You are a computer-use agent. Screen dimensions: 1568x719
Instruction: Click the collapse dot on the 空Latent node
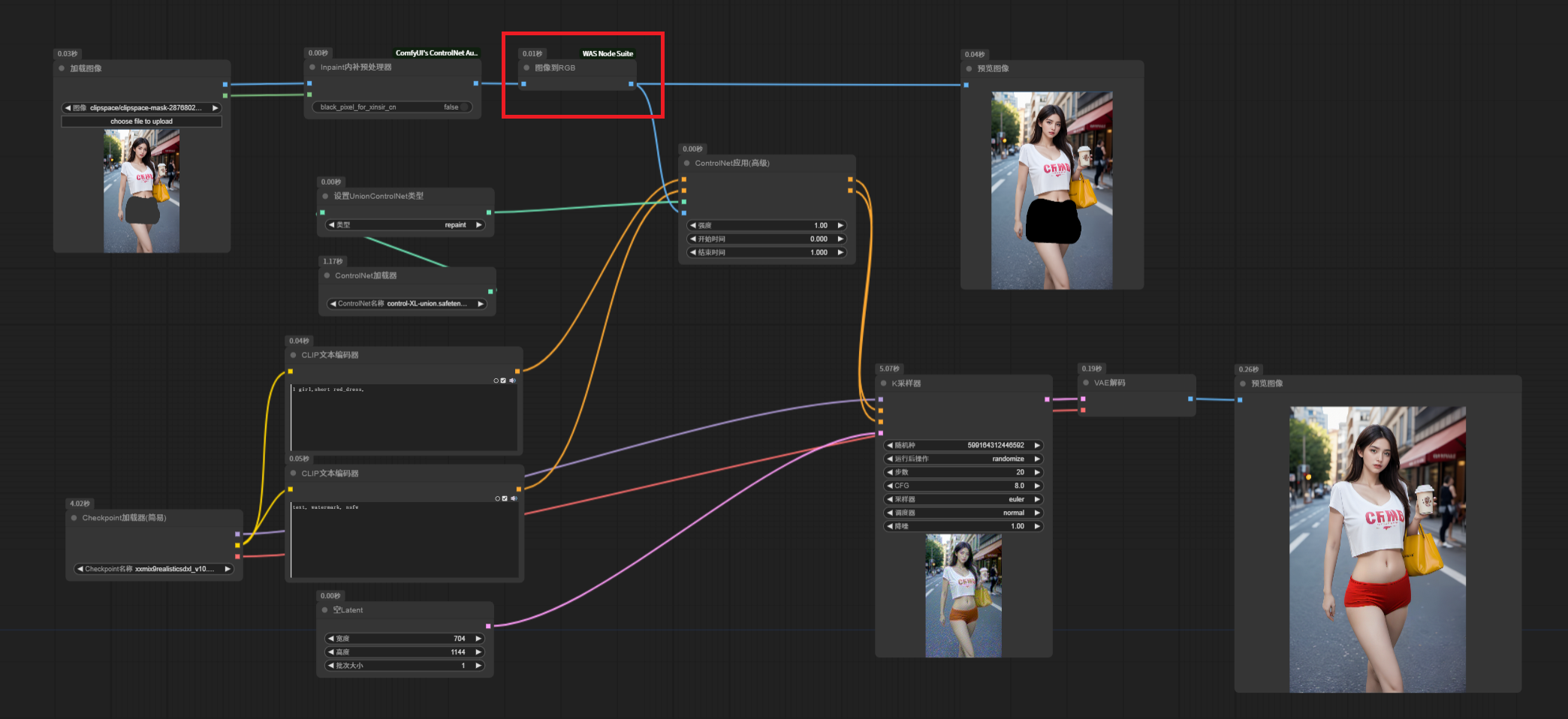click(x=325, y=610)
